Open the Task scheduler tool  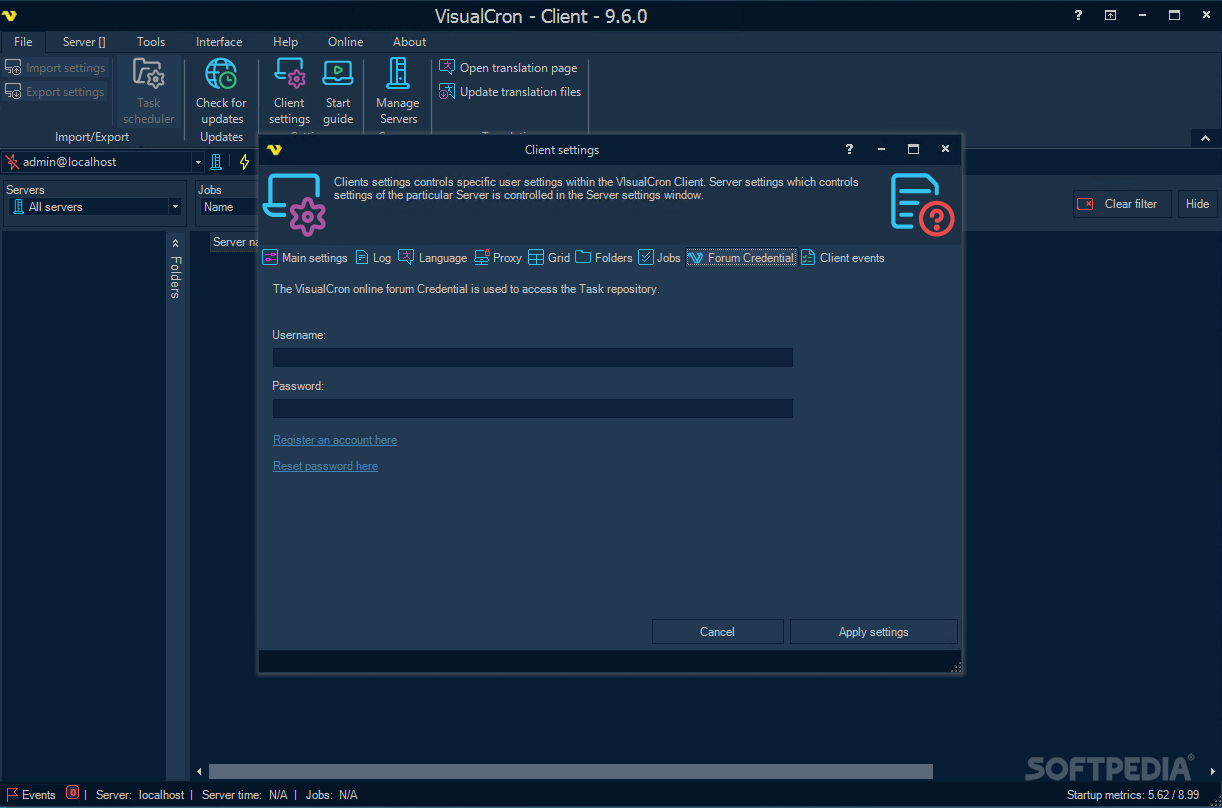click(149, 91)
